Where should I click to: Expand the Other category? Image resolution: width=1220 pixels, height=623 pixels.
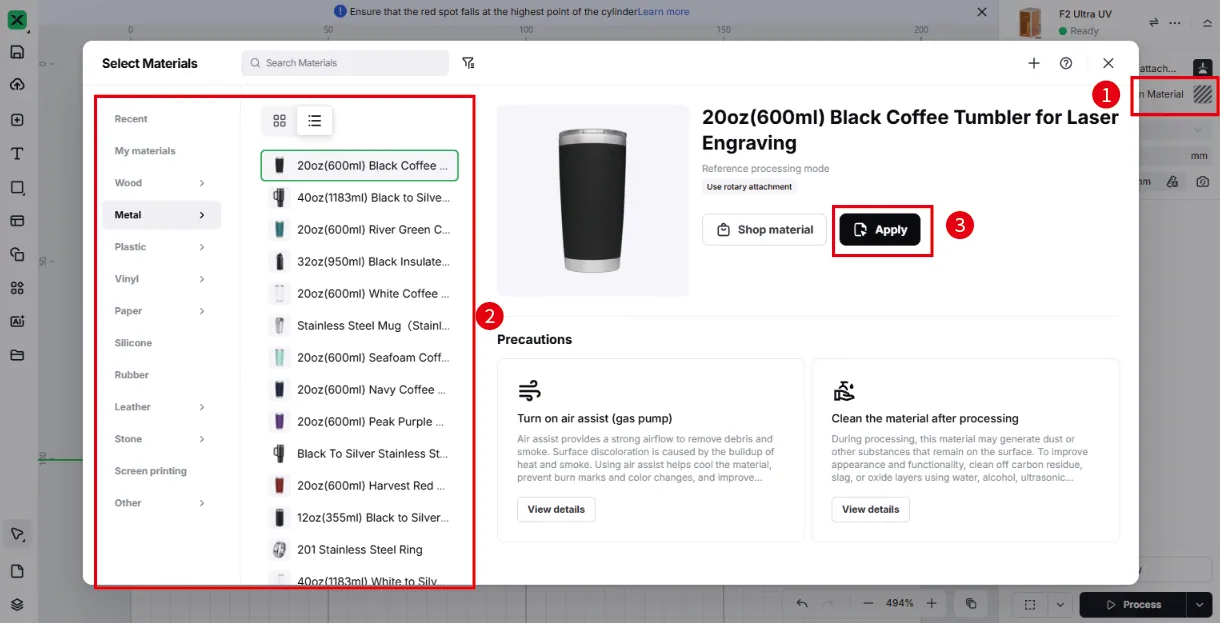pos(202,503)
